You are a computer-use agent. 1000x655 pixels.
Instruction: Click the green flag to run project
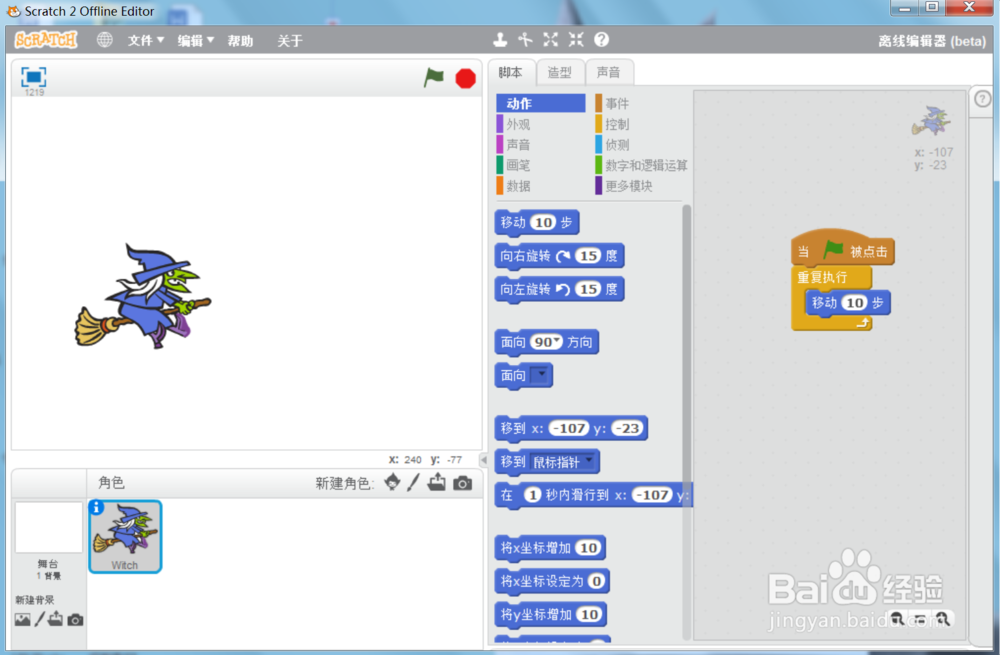434,78
